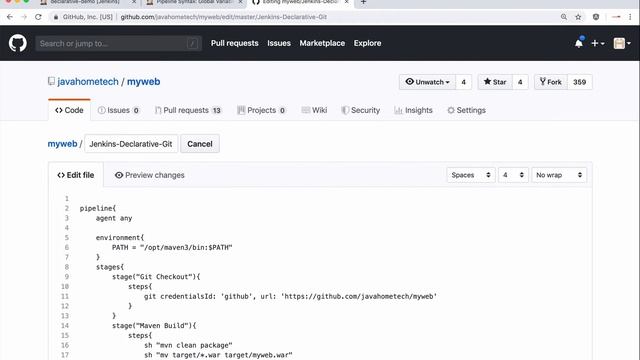Open the myweb repository title link
The height and width of the screenshot is (360, 640).
(143, 82)
